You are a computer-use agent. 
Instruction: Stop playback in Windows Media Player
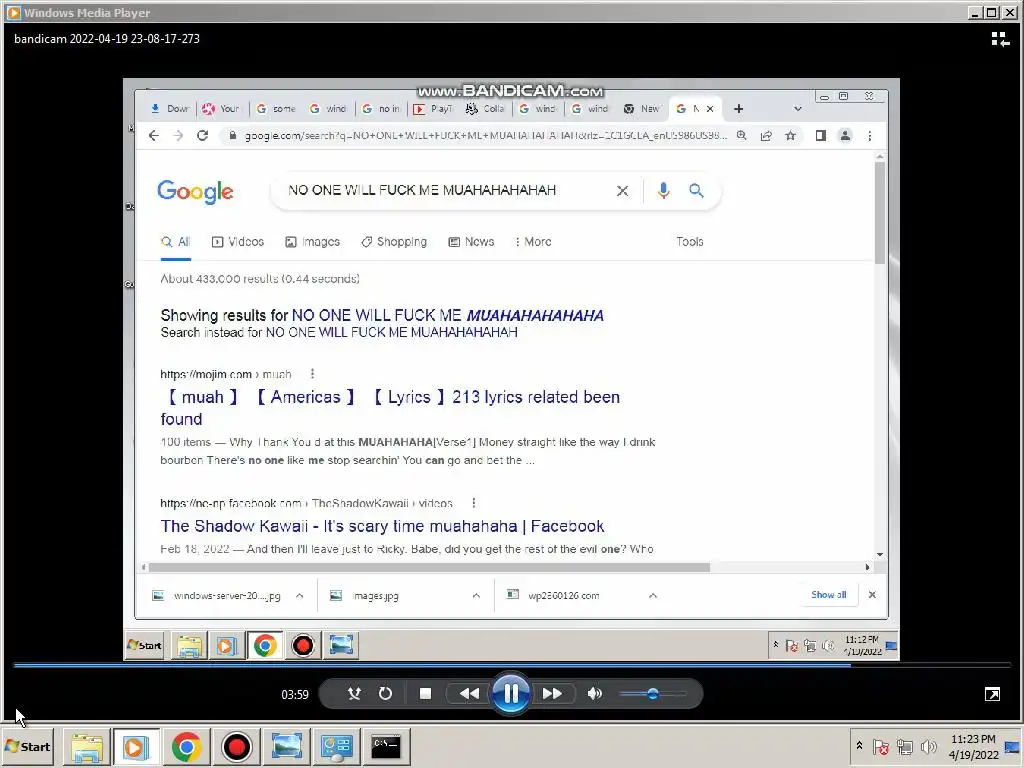click(425, 694)
